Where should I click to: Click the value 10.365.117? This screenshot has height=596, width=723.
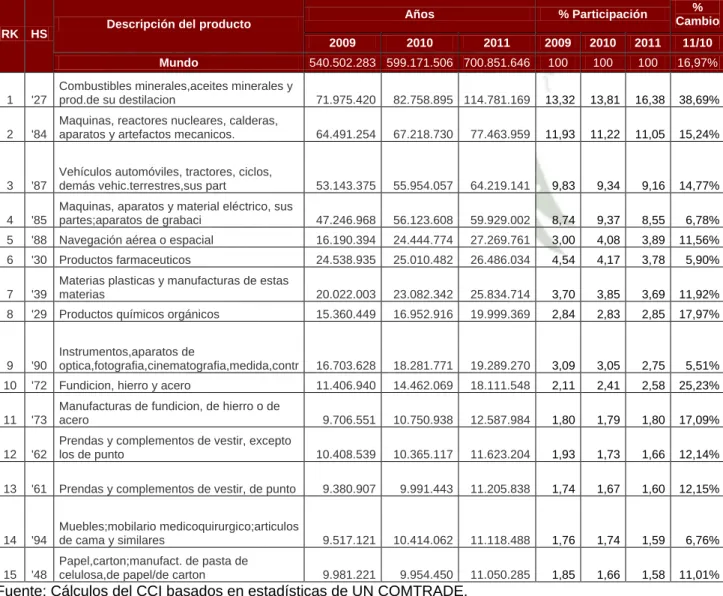pyautogui.click(x=423, y=454)
